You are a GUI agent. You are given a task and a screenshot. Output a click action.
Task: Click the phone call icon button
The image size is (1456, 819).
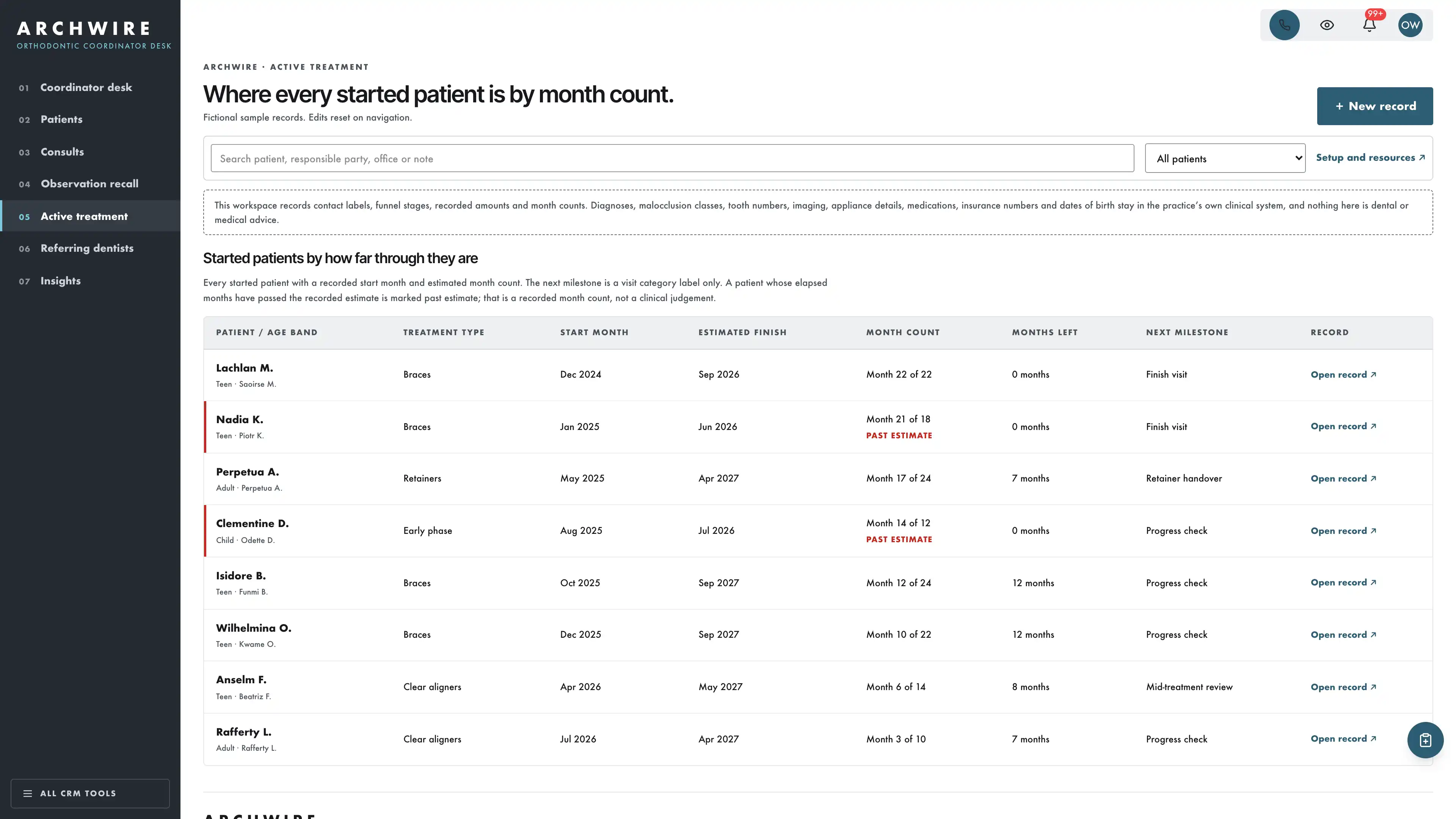pos(1284,25)
